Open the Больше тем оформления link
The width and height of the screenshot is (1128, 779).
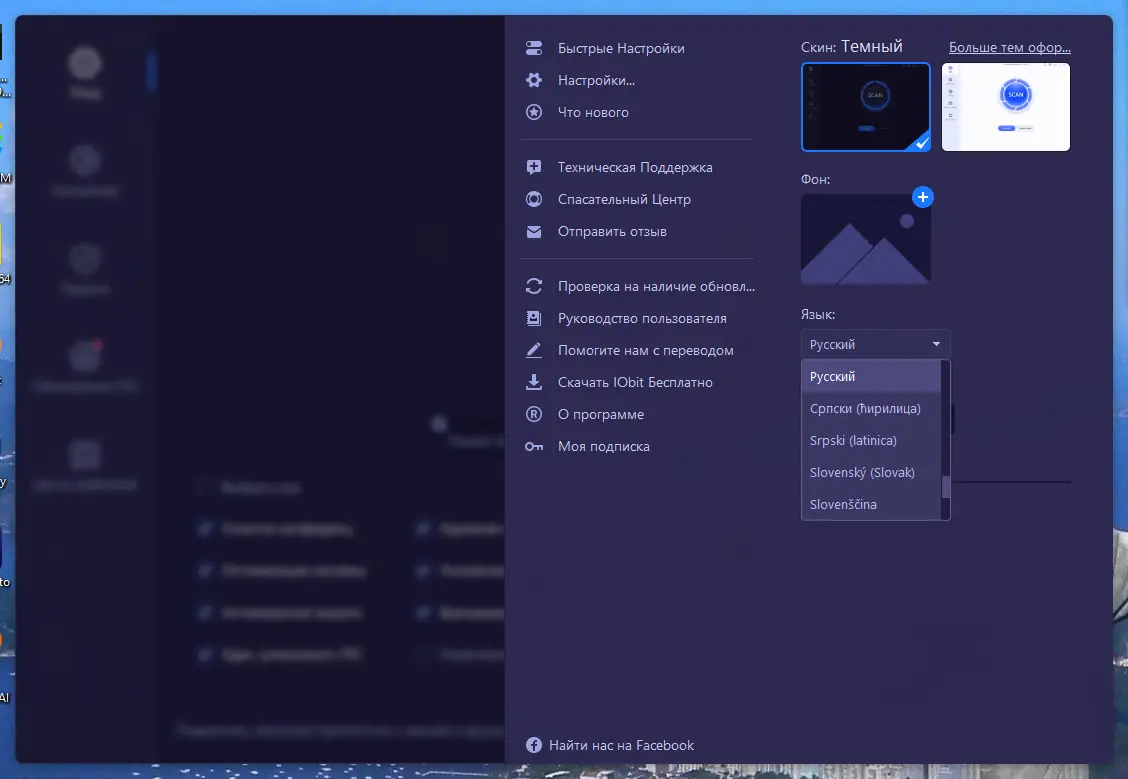click(1010, 47)
